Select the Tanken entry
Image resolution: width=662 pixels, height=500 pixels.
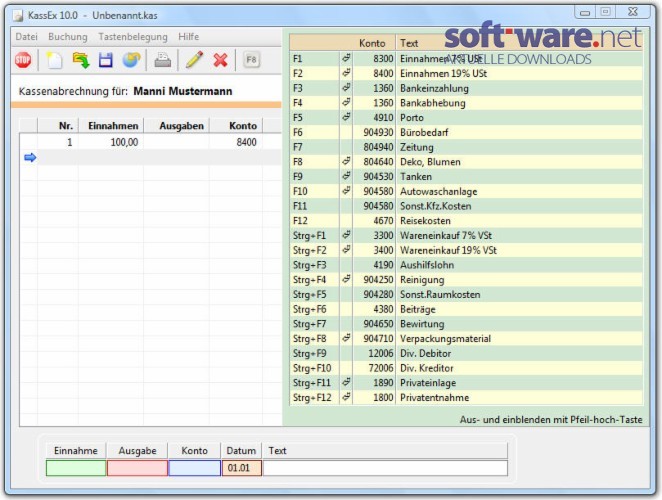pyautogui.click(x=466, y=177)
